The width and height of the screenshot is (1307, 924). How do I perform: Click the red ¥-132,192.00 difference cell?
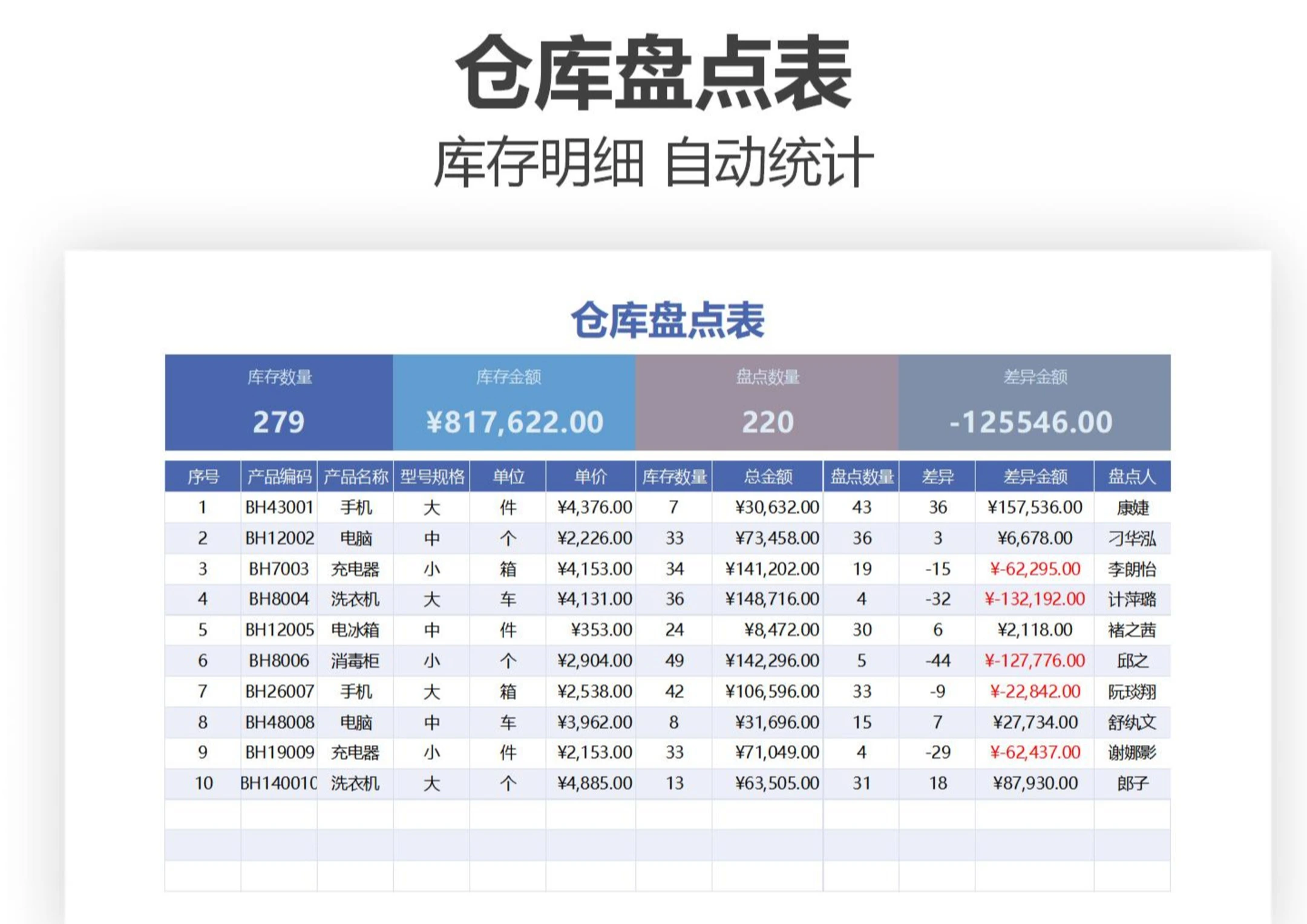[1034, 599]
